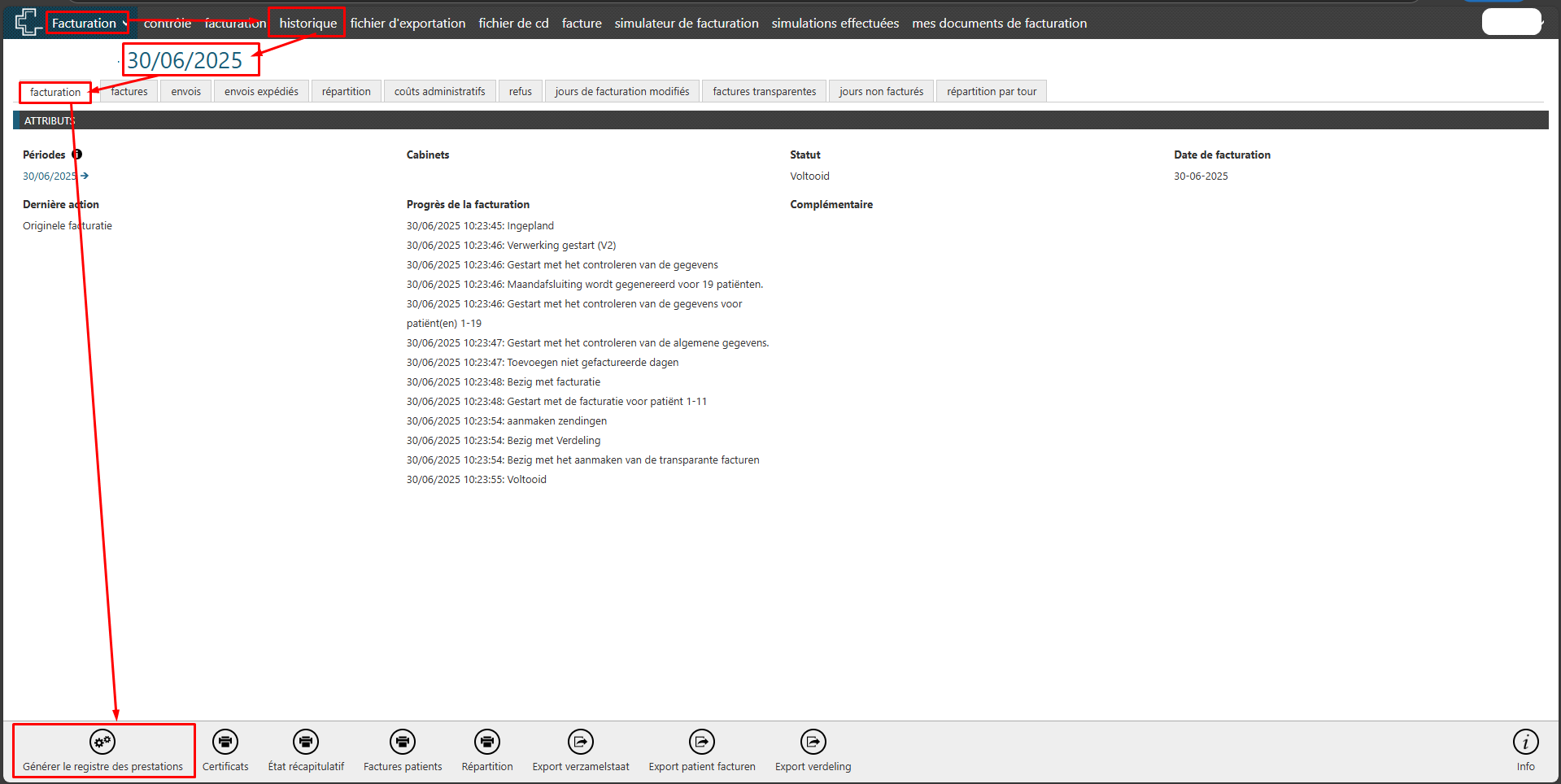Image resolution: width=1561 pixels, height=784 pixels.
Task: Open the répartition par tour tab
Action: point(992,91)
